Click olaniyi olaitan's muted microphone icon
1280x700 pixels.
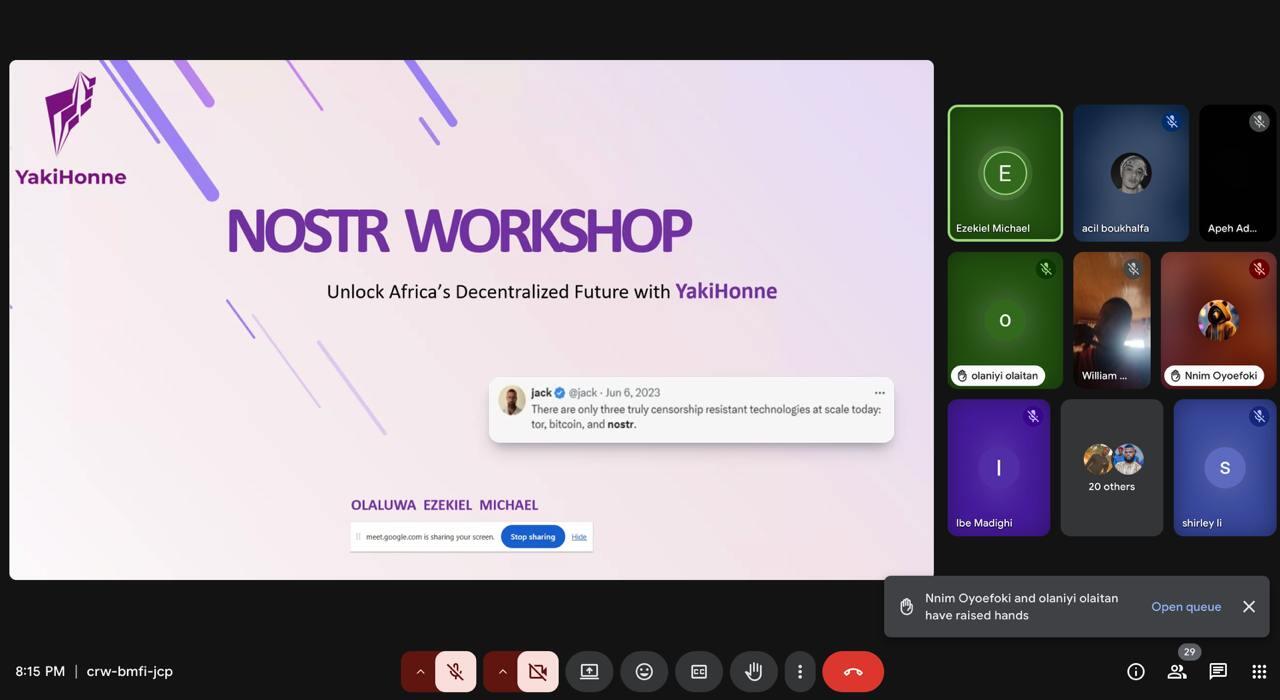(1045, 269)
